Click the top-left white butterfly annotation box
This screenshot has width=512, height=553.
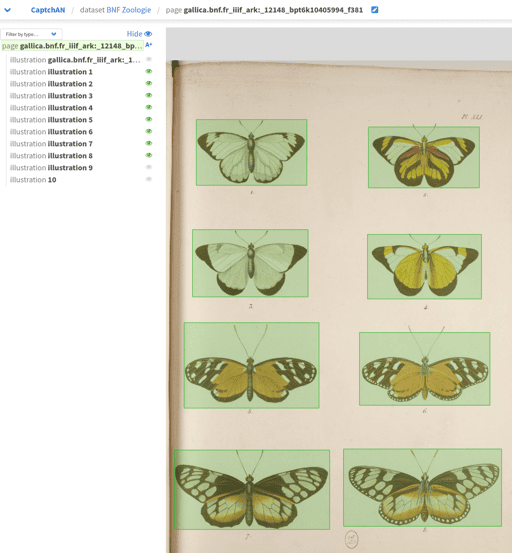click(x=251, y=152)
